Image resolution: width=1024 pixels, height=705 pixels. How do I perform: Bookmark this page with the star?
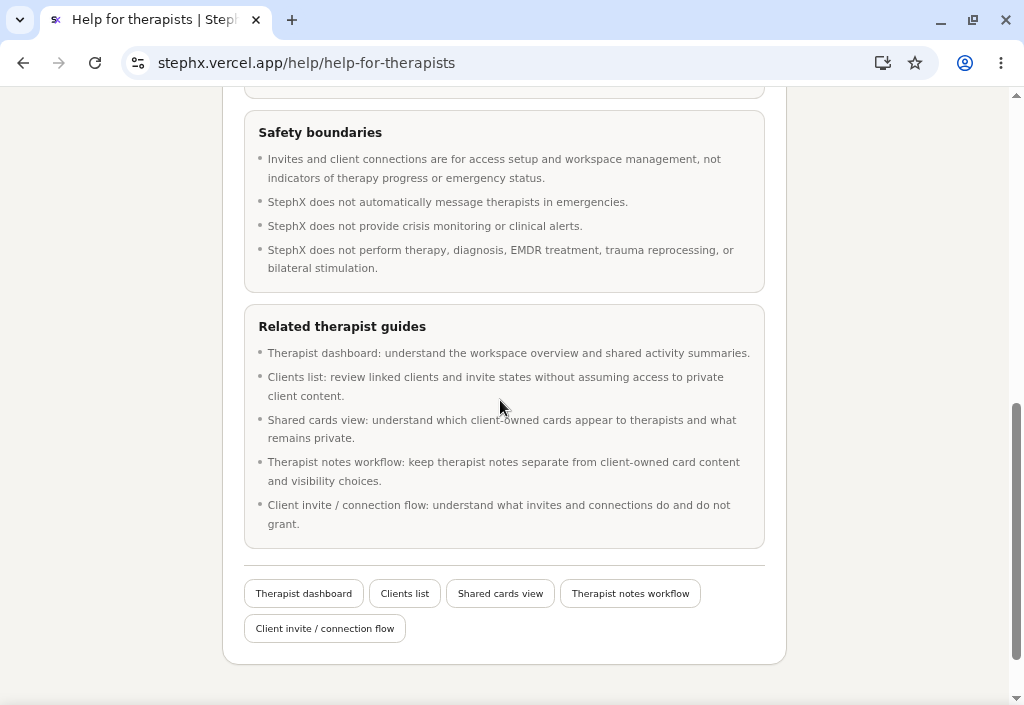pos(915,63)
